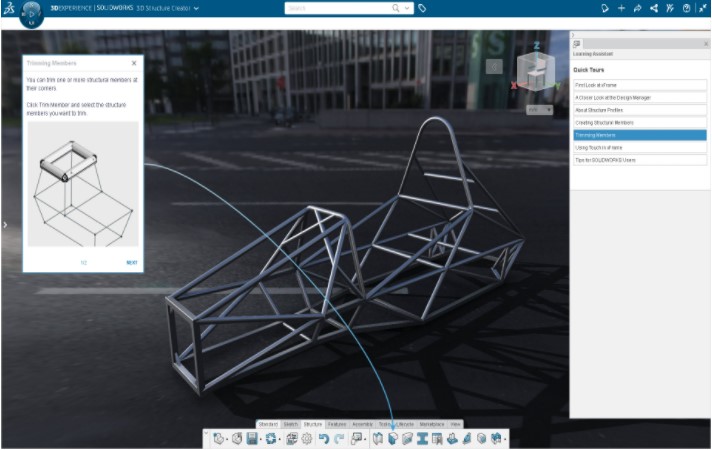Viewport: 712px width, 450px height.
Task: Click the properties list icon
Action: (292, 439)
